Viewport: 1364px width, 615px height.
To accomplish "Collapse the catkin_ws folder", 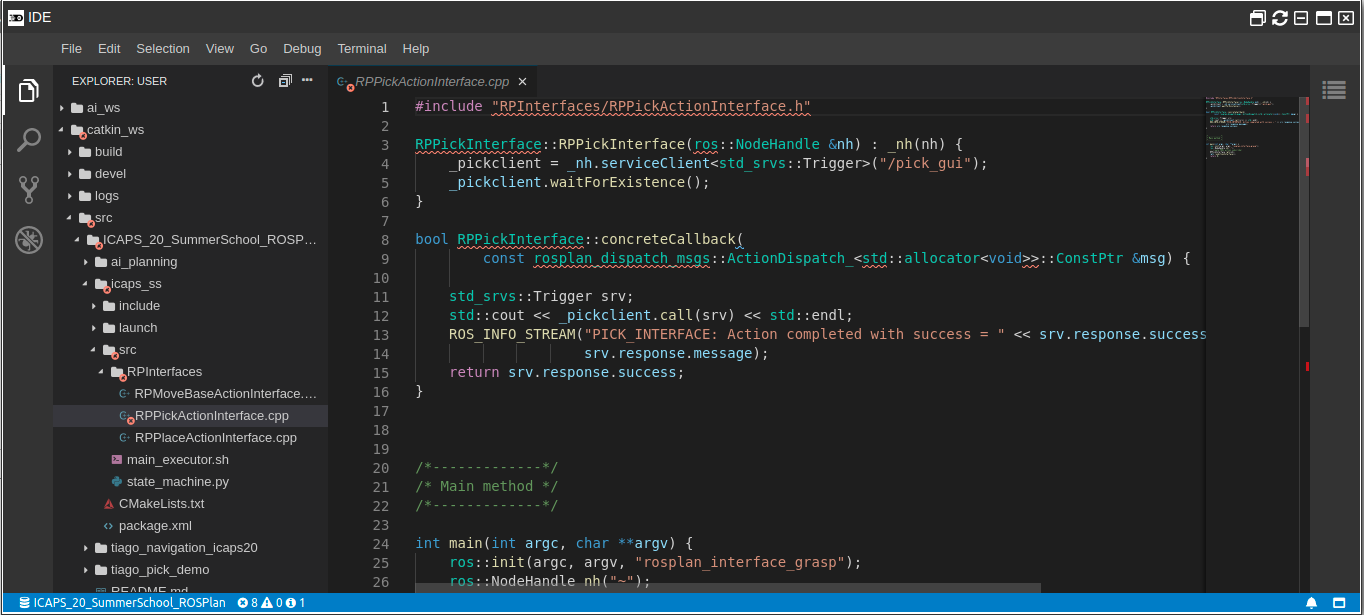I will coord(190,130).
